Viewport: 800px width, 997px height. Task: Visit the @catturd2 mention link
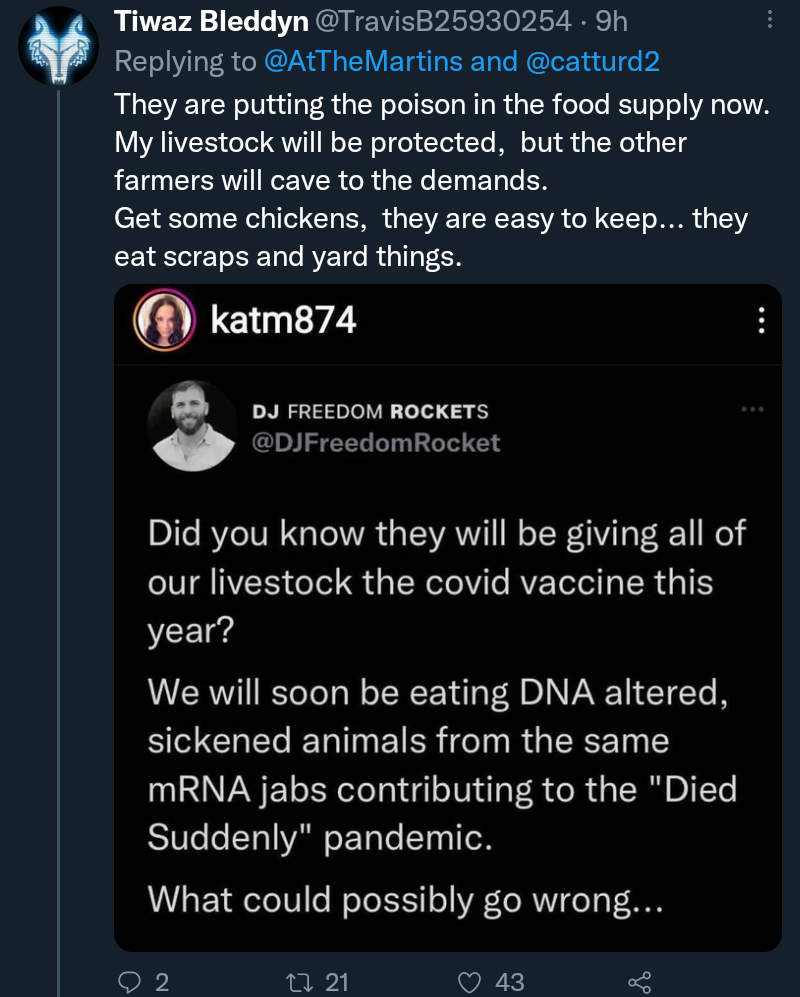(x=592, y=61)
